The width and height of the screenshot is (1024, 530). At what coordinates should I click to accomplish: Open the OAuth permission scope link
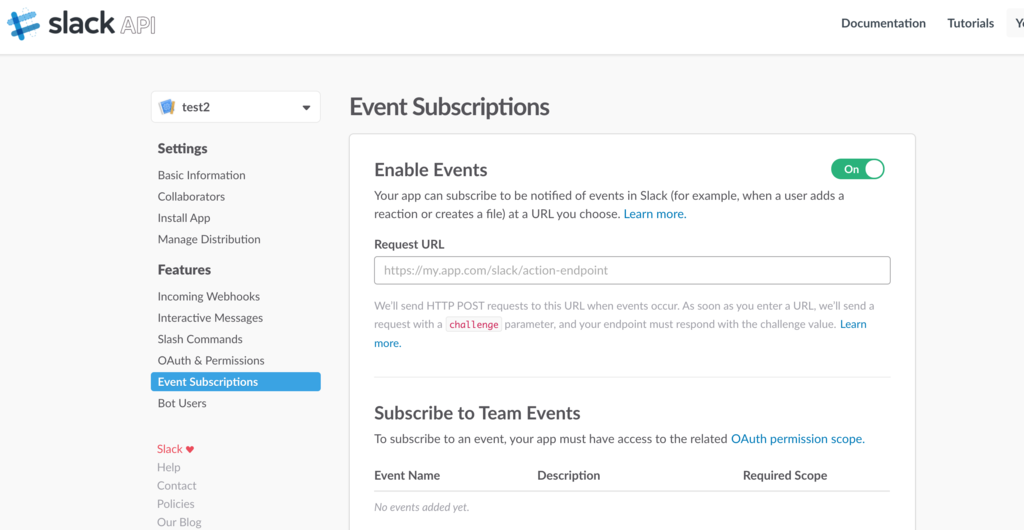tap(797, 439)
